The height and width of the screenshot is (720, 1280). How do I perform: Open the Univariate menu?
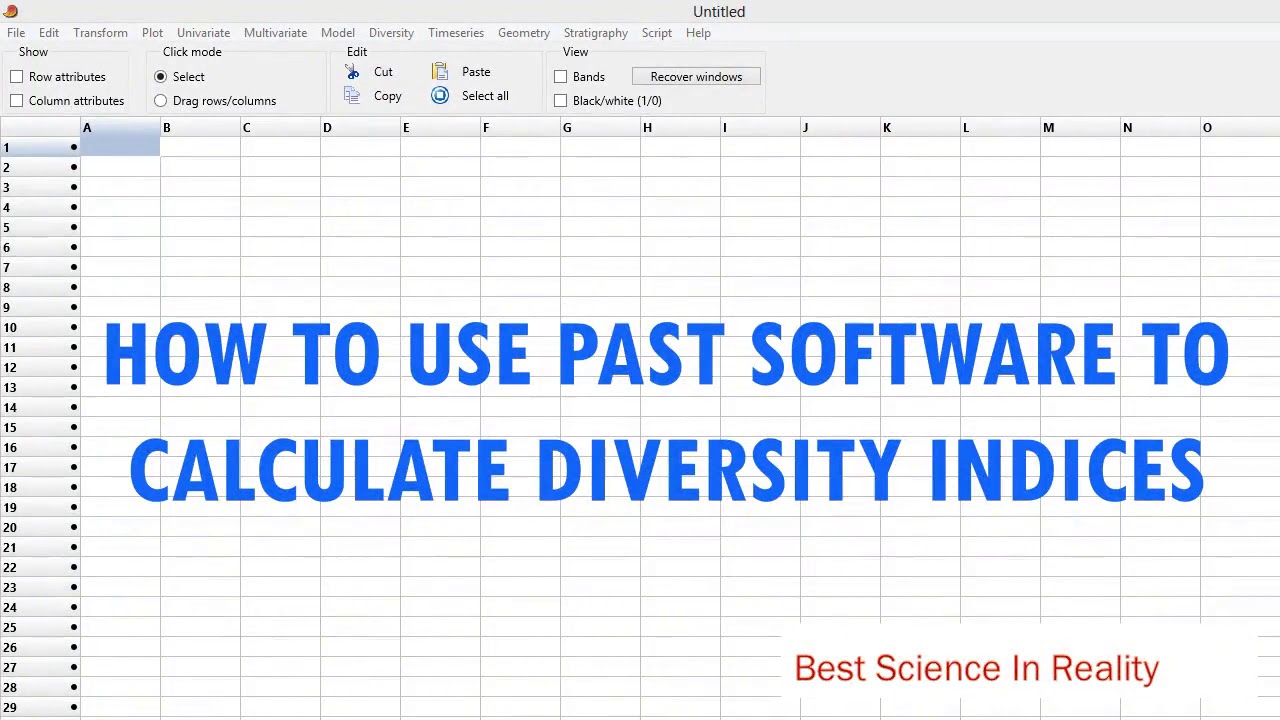coord(203,33)
